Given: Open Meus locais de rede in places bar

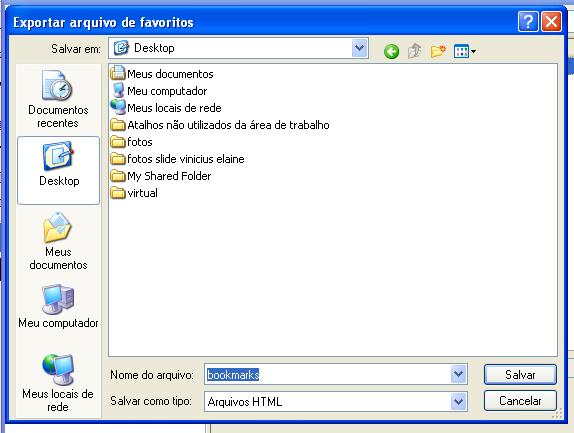Looking at the screenshot, I should click(x=58, y=383).
